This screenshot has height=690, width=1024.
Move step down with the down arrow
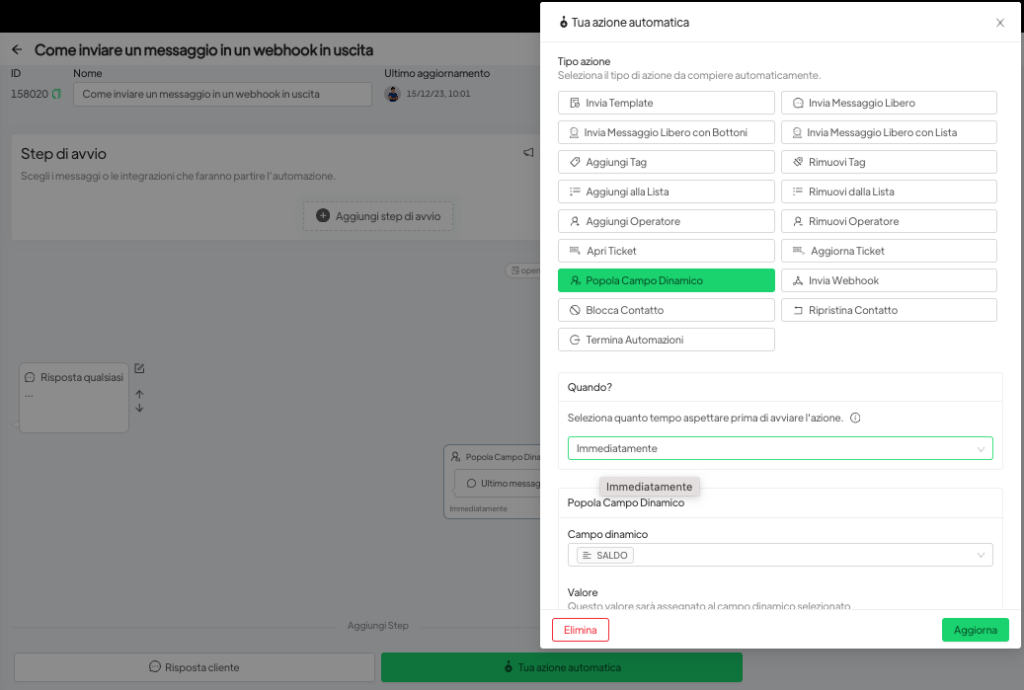click(x=139, y=408)
